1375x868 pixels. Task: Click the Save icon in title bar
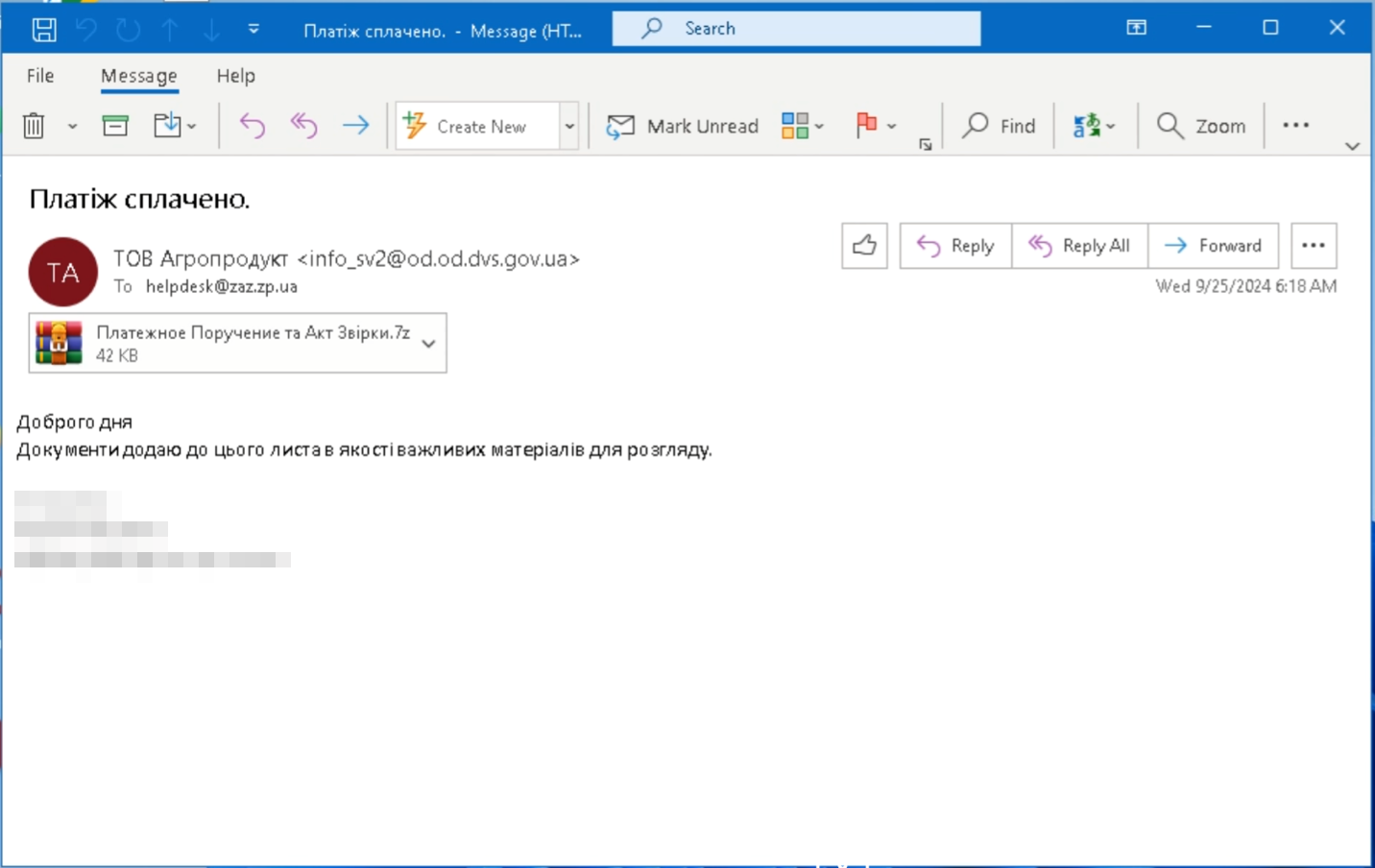click(x=43, y=30)
